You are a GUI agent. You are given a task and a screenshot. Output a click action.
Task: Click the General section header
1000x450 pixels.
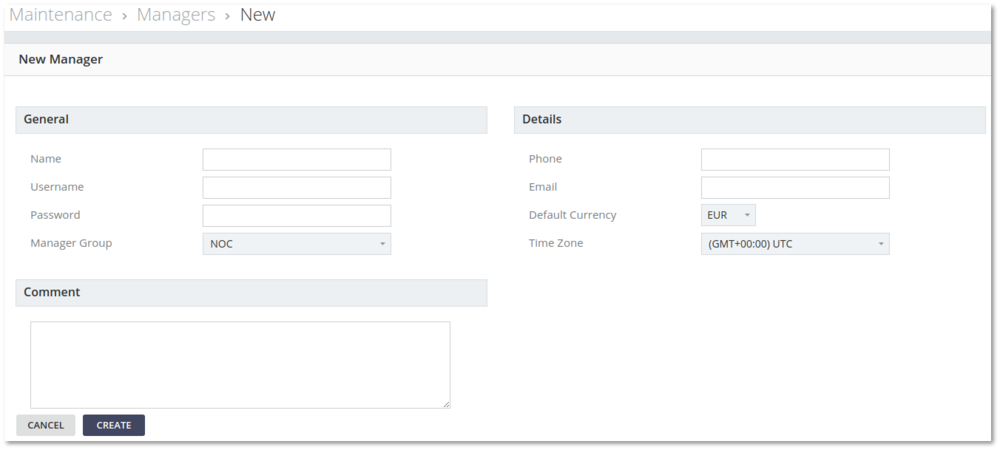click(x=46, y=120)
